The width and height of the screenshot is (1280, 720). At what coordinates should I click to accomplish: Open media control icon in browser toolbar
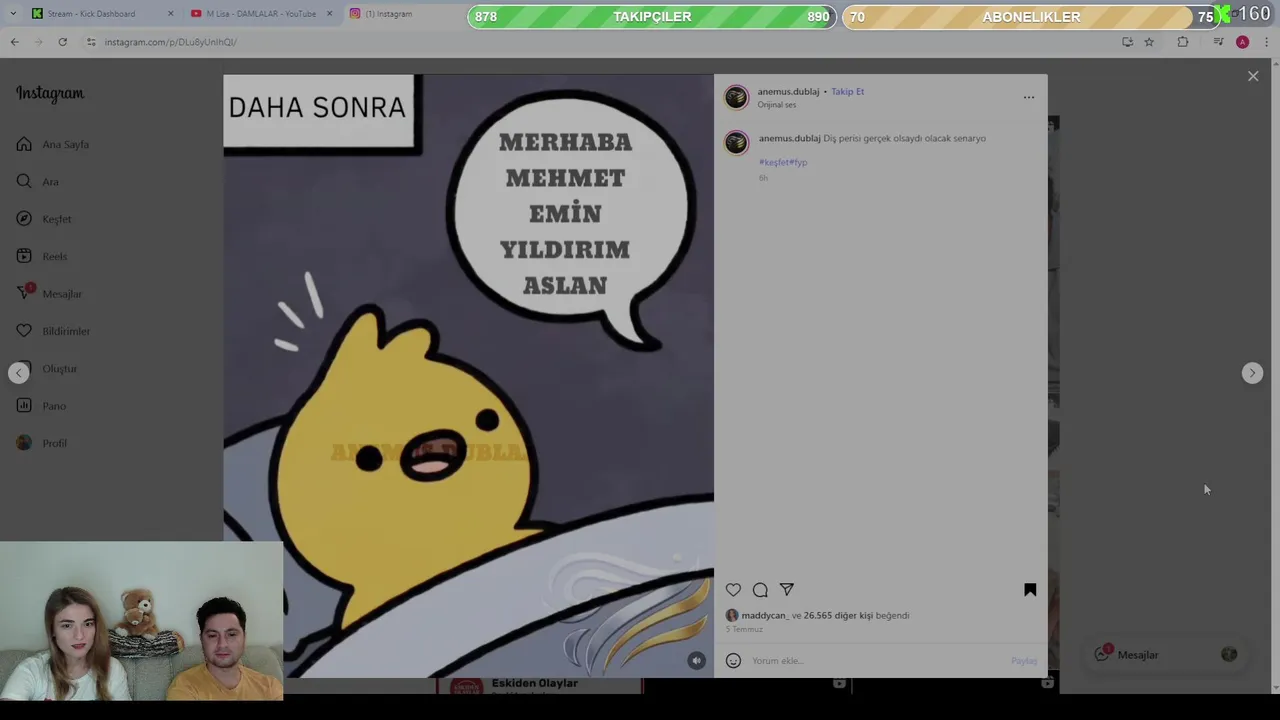coord(1218,42)
